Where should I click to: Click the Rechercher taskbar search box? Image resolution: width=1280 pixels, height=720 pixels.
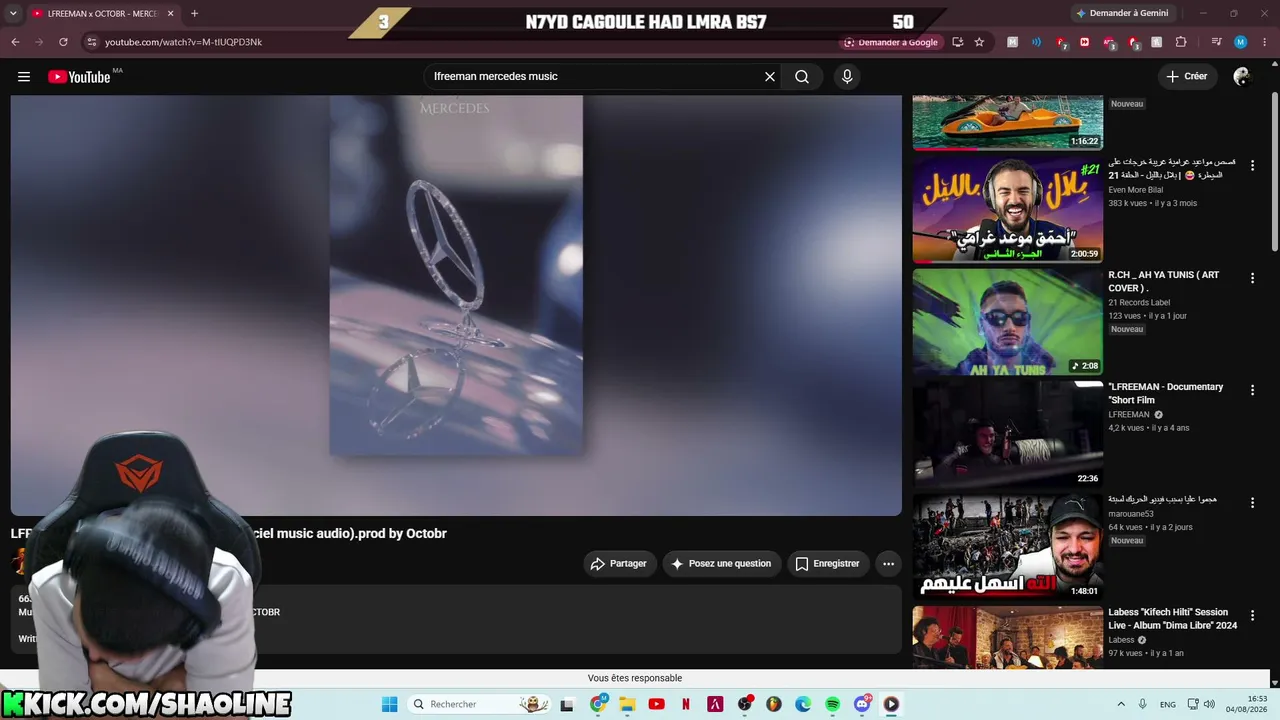tap(481, 704)
